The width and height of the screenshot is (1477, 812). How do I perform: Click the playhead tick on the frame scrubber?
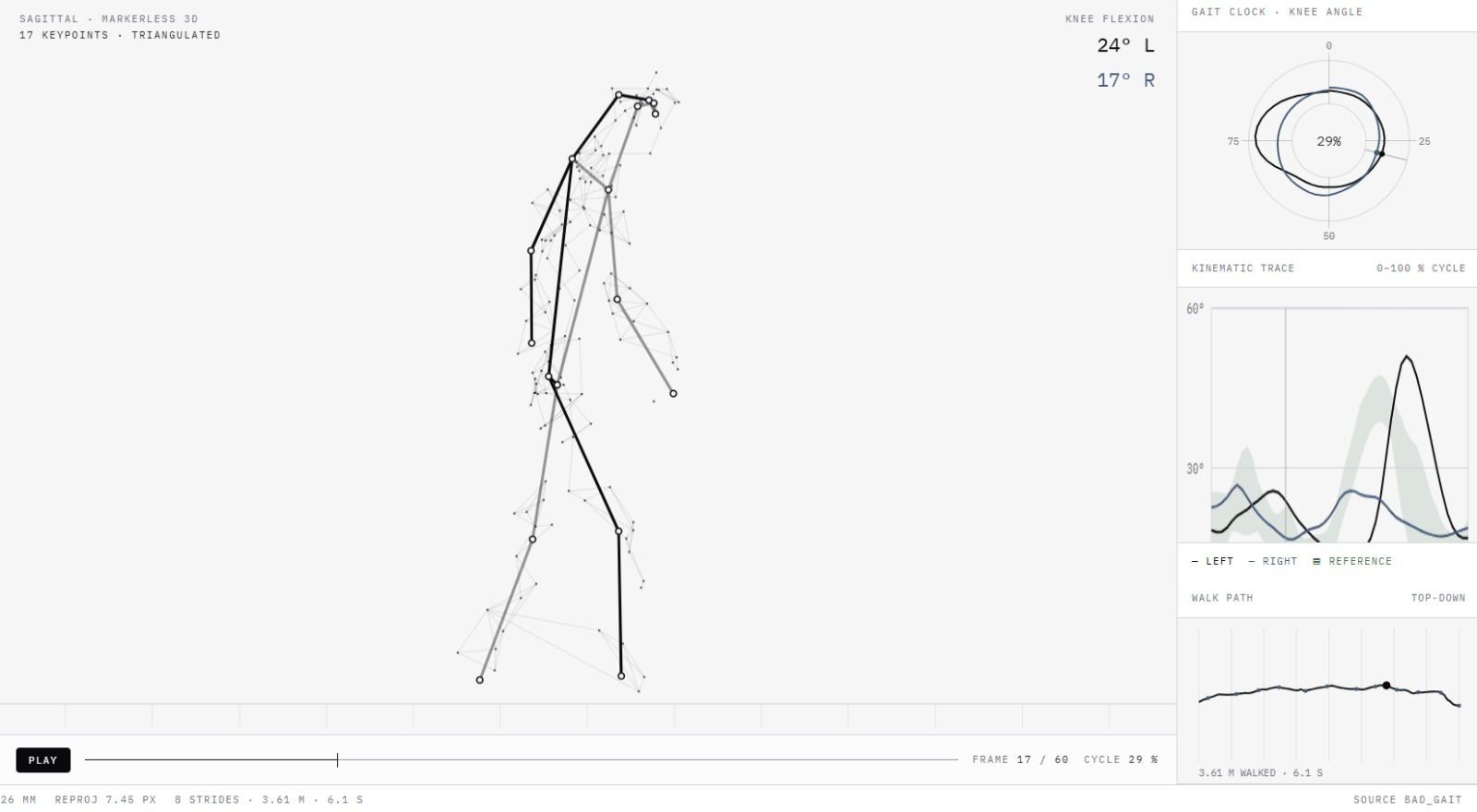pyautogui.click(x=337, y=760)
